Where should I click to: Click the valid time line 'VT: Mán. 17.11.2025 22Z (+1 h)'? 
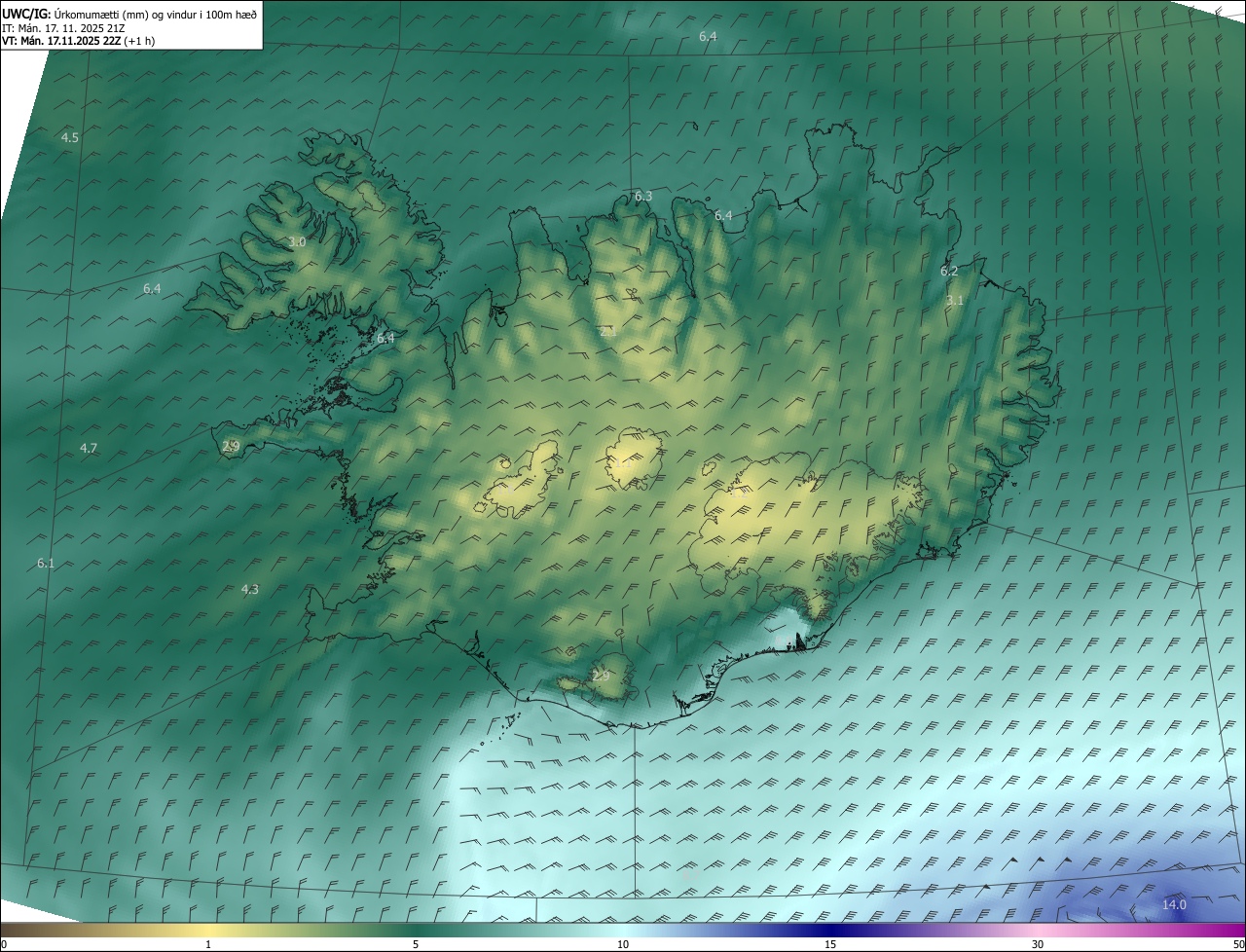[78, 41]
